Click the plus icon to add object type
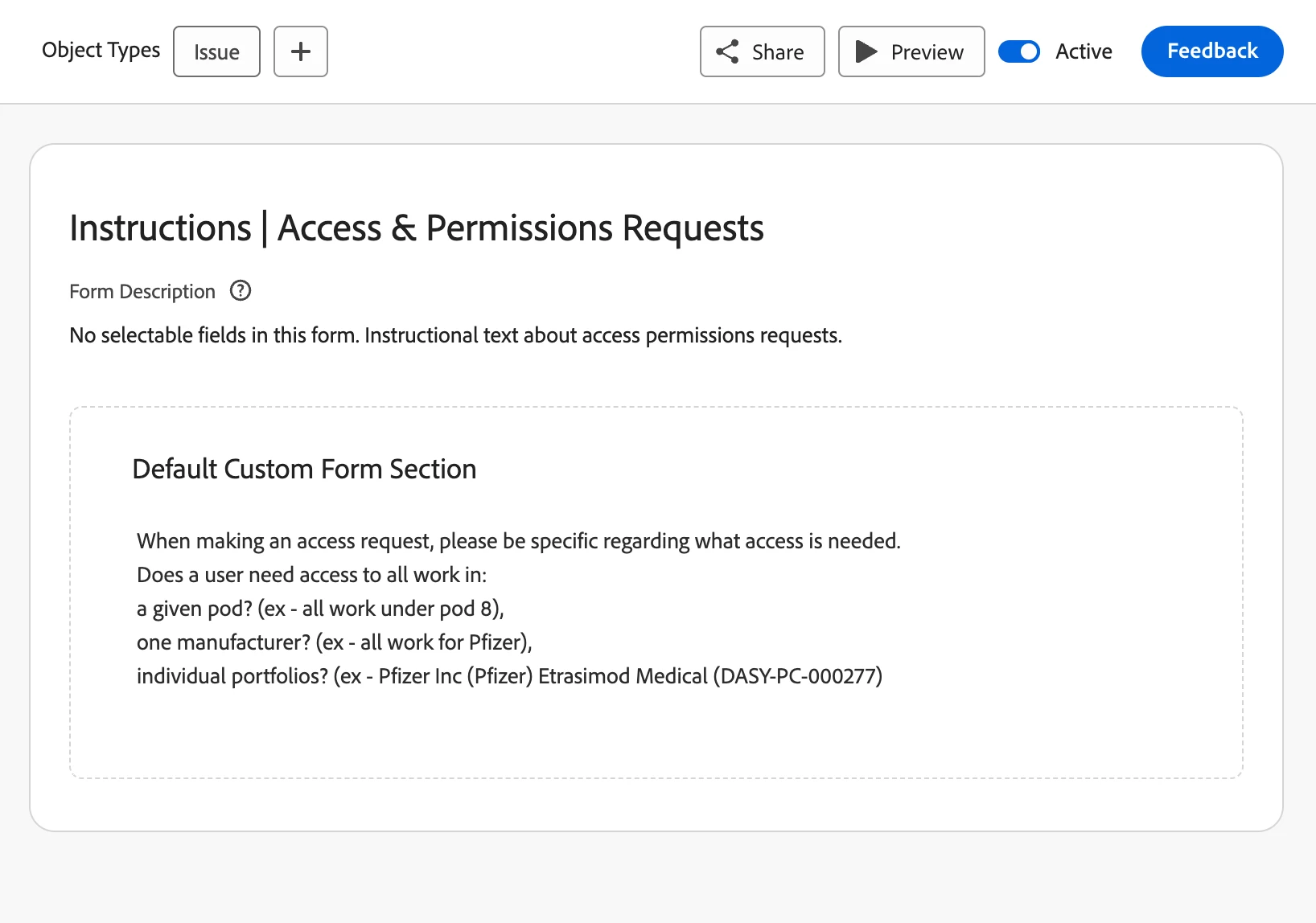 pos(300,51)
